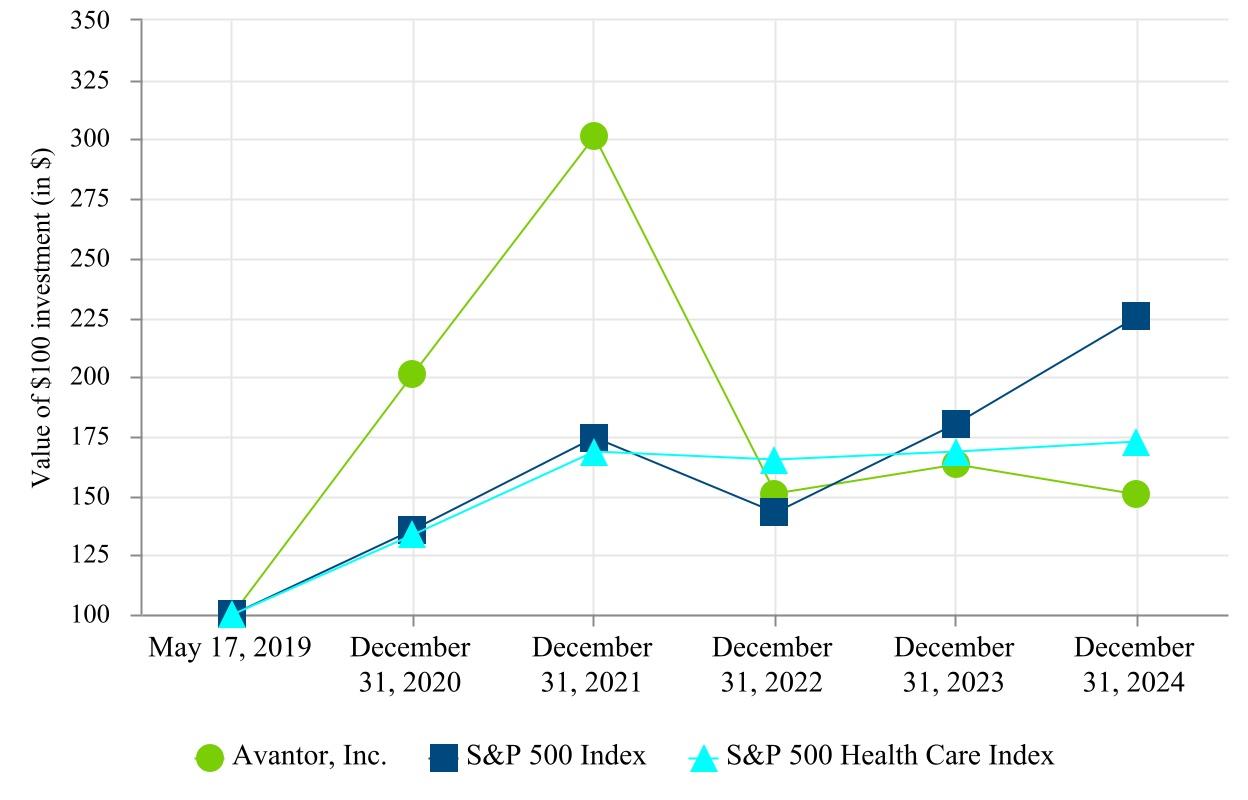
Task: Select the December 31, 2021 x-axis label
Action: pos(592,665)
